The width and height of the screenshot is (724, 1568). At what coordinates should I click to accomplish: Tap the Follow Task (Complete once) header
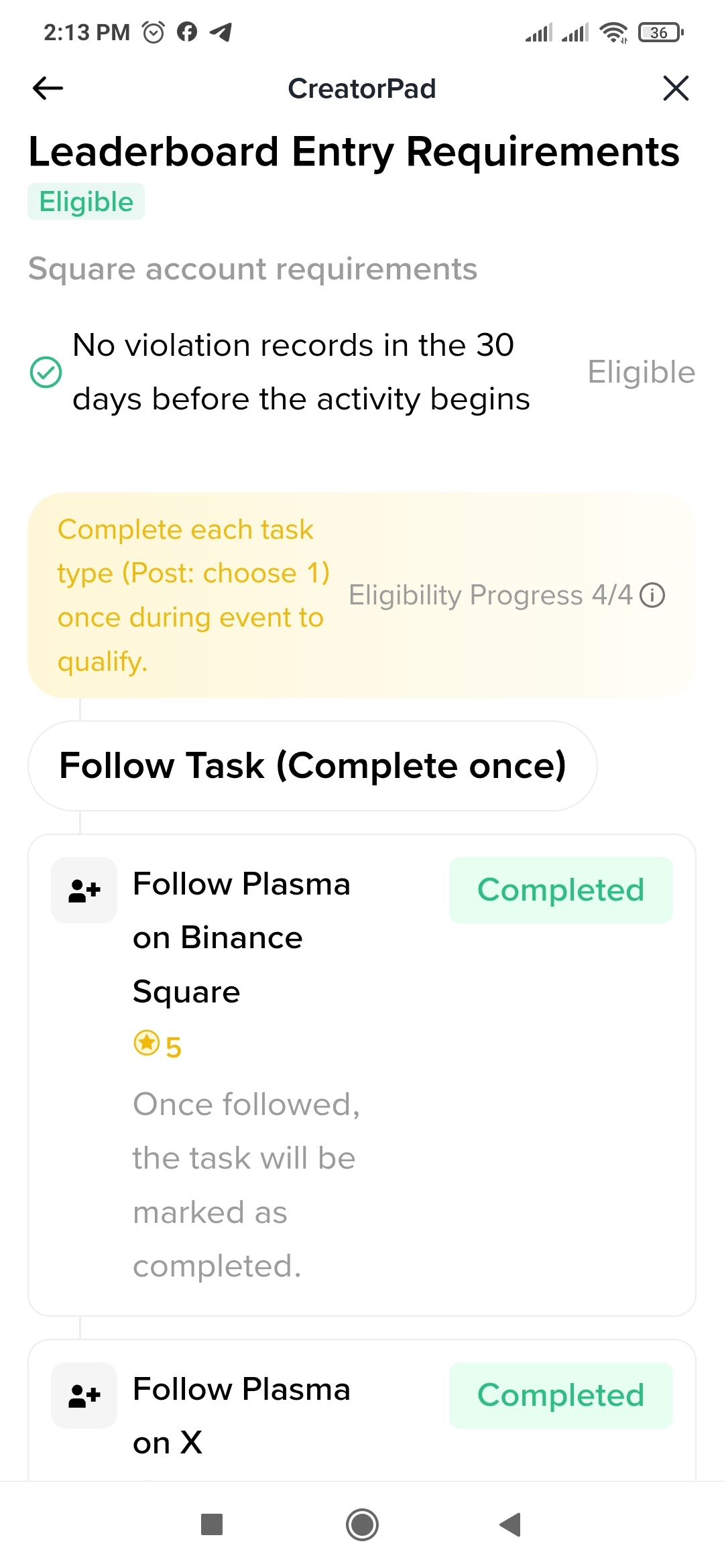tap(312, 766)
